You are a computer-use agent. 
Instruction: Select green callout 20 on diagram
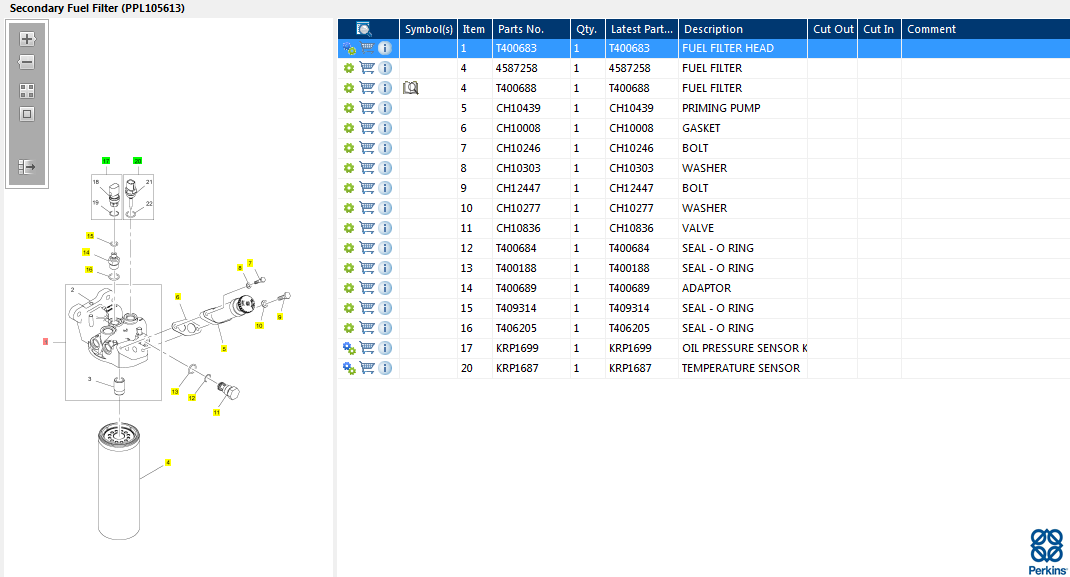[137, 161]
